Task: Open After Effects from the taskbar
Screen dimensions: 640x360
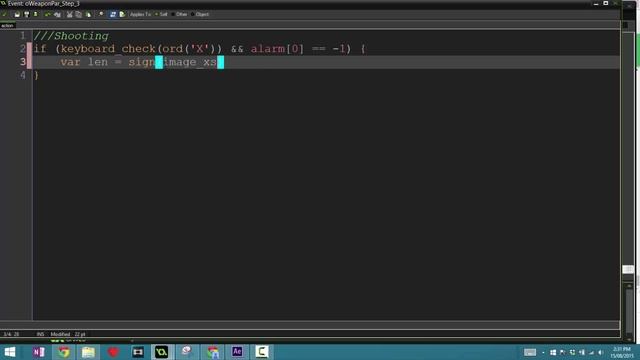Action: [237, 352]
